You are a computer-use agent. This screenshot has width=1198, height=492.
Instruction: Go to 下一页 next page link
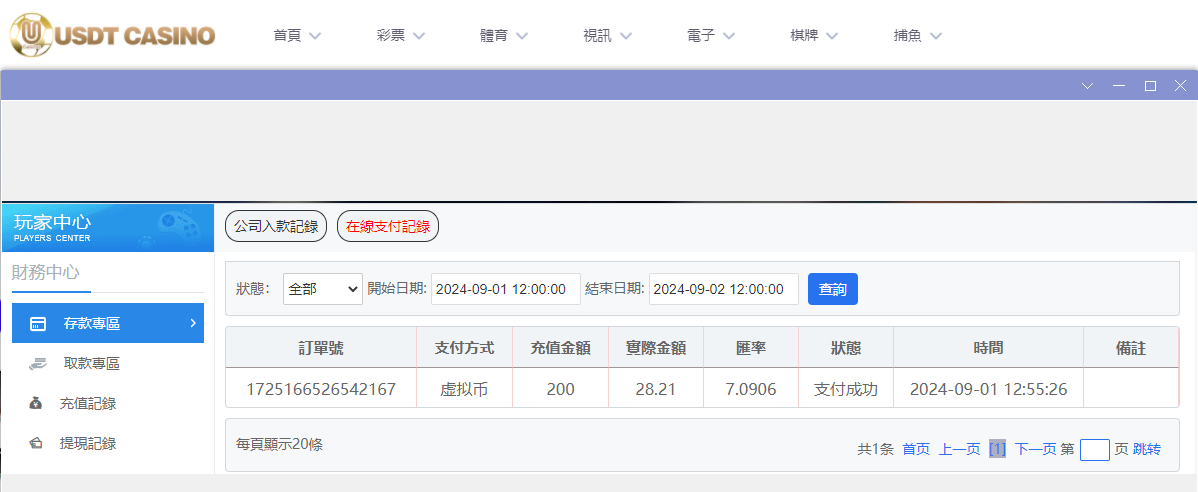point(1035,450)
